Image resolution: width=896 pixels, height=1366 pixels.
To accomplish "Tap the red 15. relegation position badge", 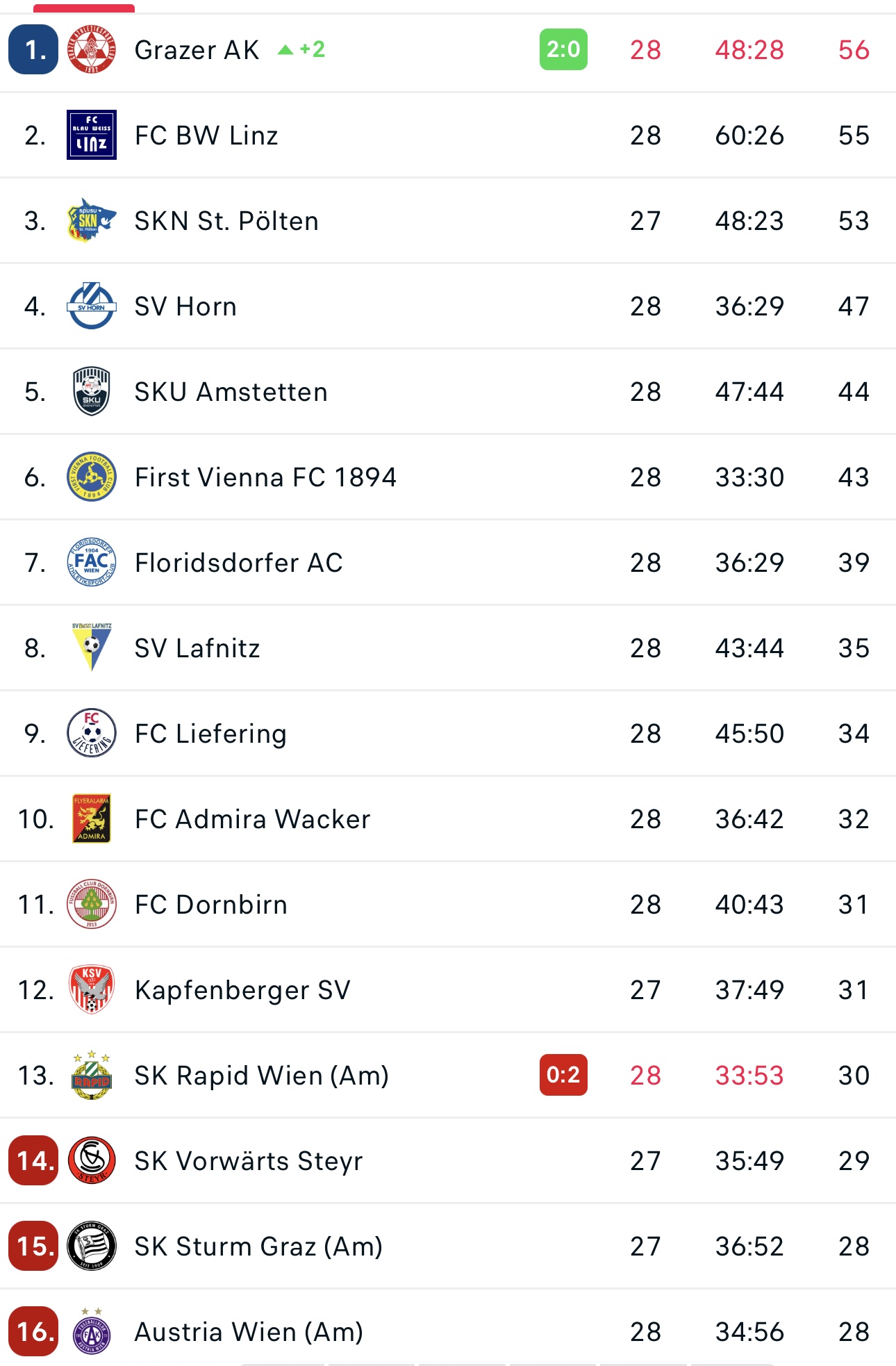I will 33,1246.
